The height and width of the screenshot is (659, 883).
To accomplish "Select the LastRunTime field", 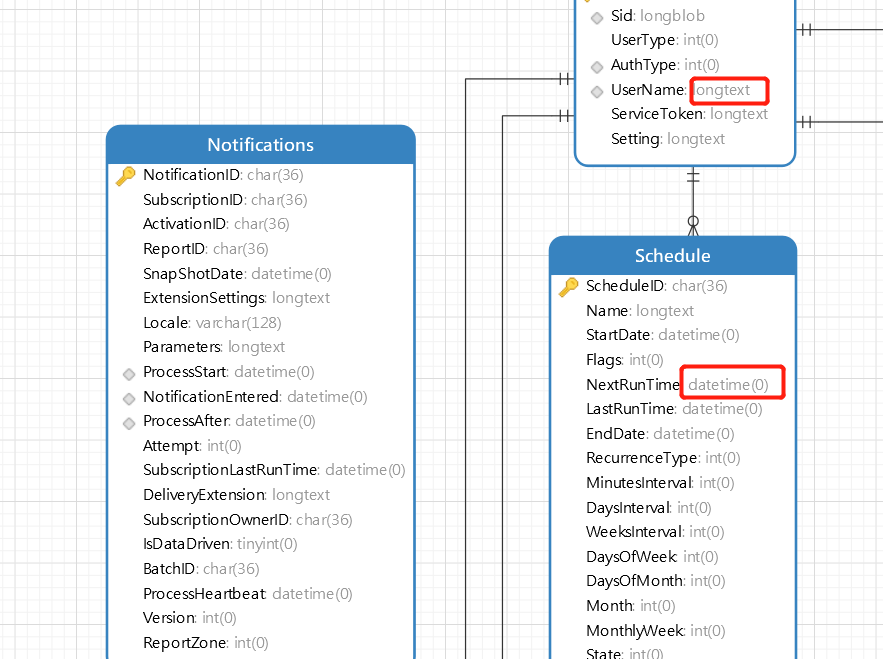I will 674,409.
